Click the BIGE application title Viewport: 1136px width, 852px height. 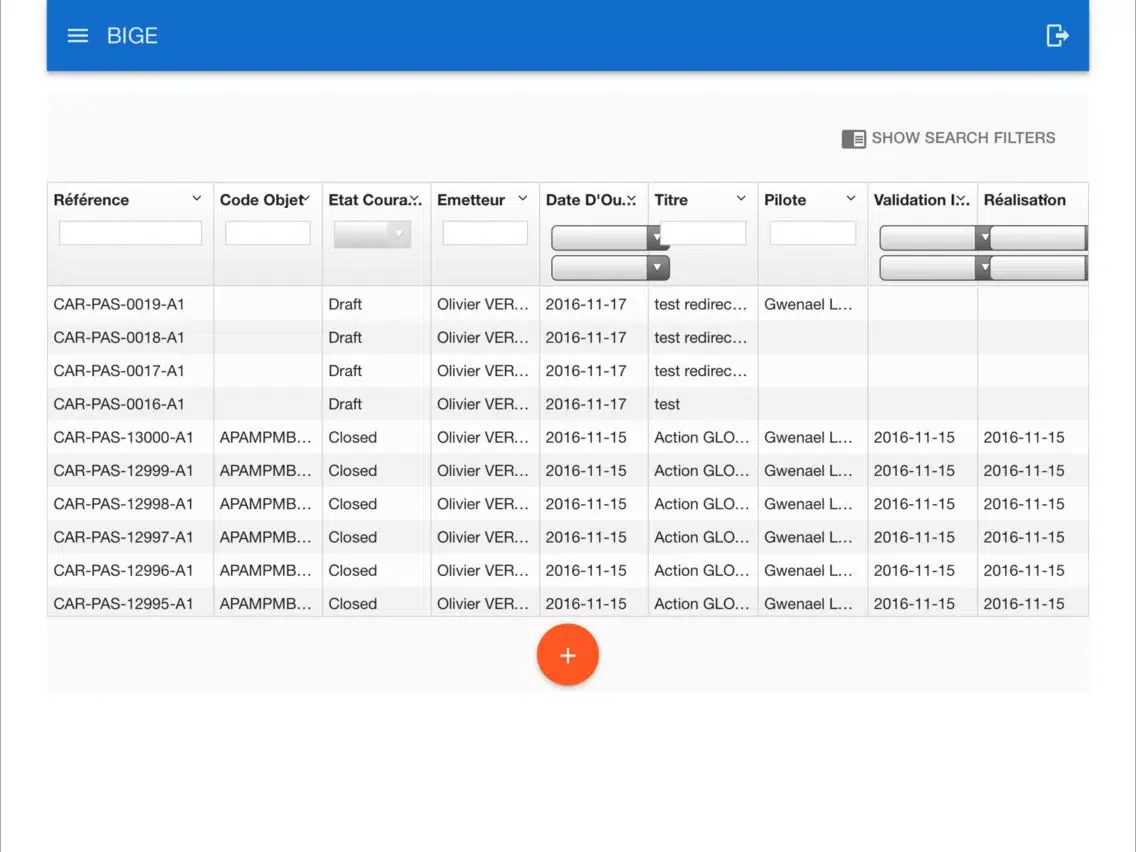pyautogui.click(x=132, y=36)
